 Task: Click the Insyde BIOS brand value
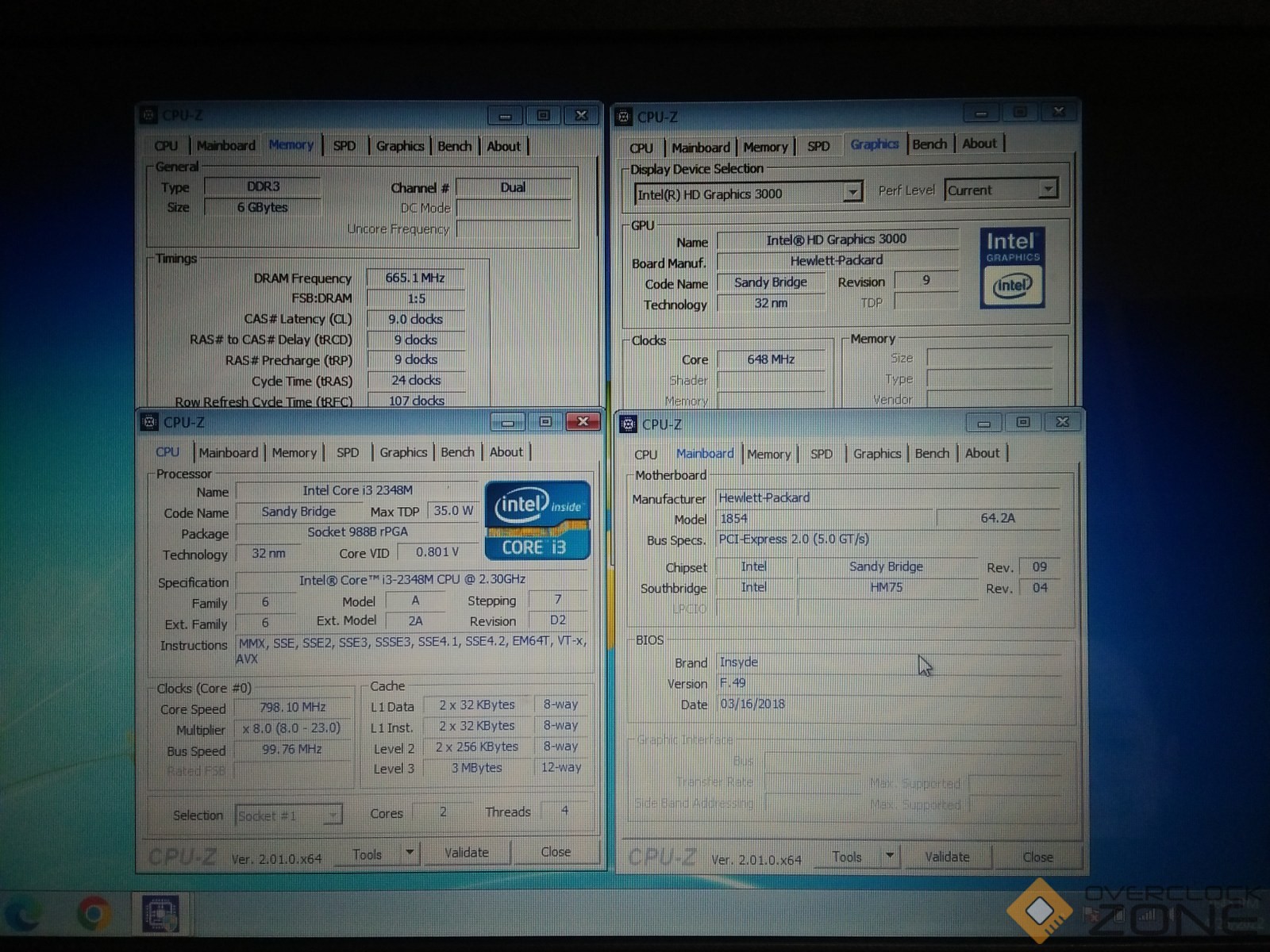pyautogui.click(x=889, y=662)
